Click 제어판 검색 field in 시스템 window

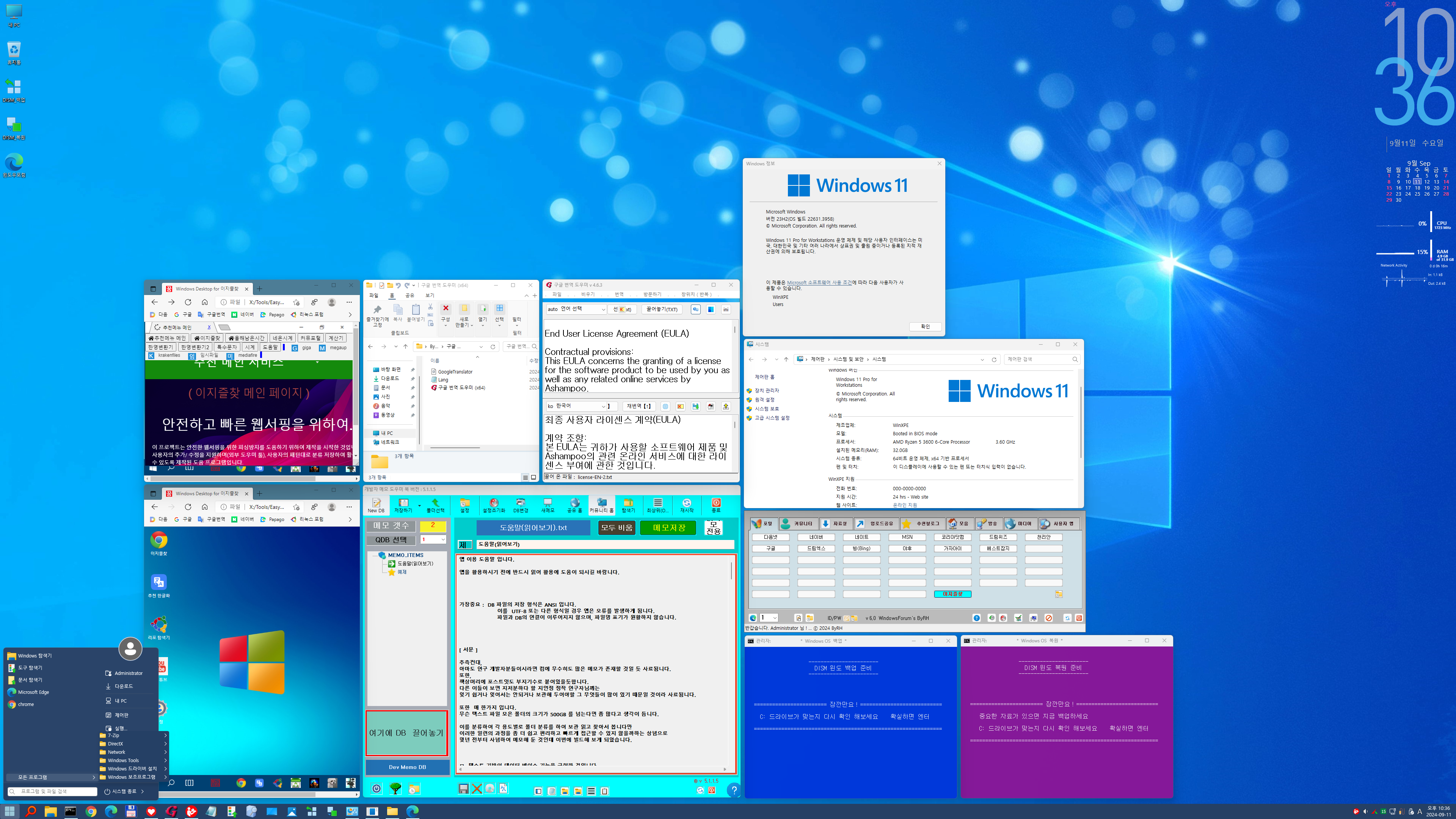click(x=1042, y=359)
